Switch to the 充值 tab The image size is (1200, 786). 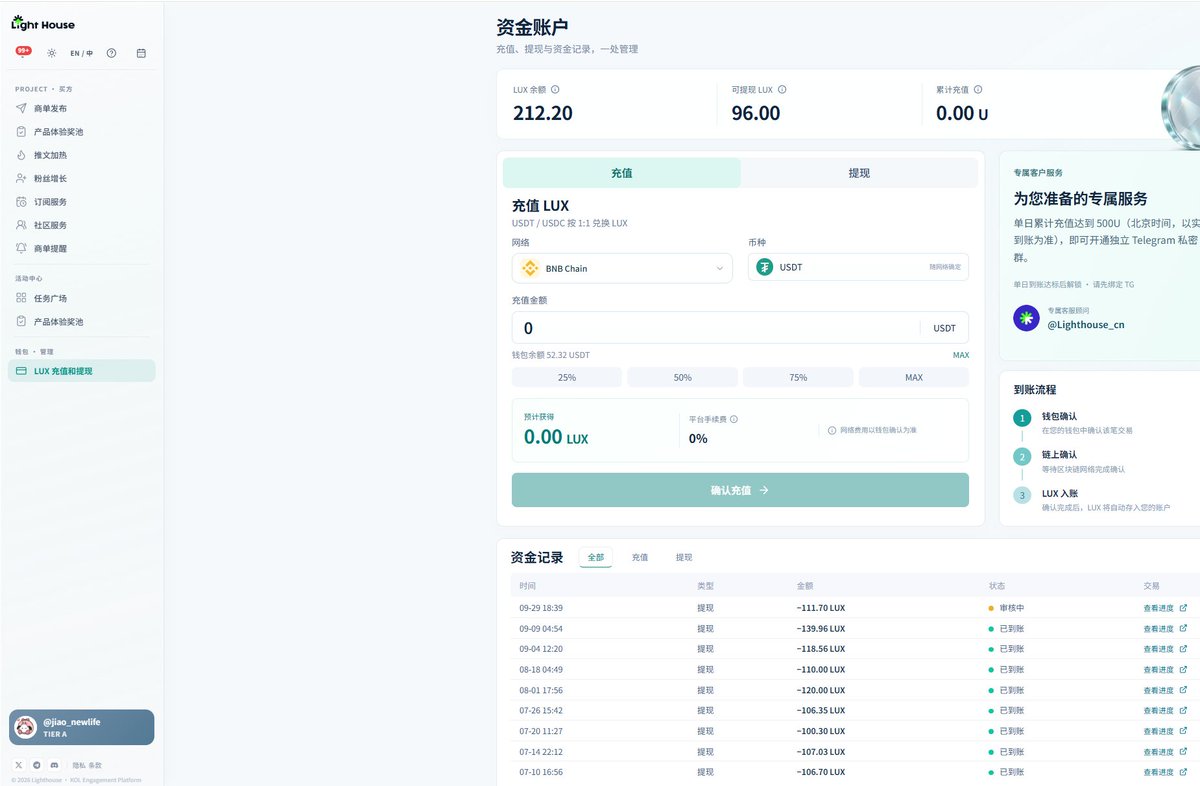pyautogui.click(x=622, y=173)
